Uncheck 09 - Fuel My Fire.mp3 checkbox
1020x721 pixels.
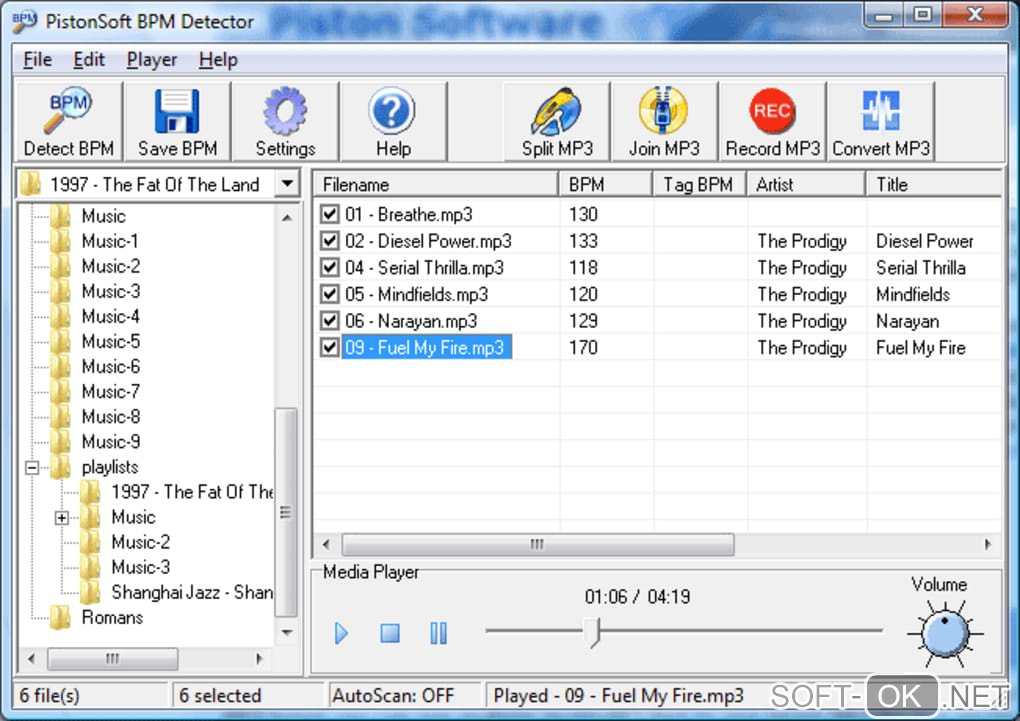330,347
